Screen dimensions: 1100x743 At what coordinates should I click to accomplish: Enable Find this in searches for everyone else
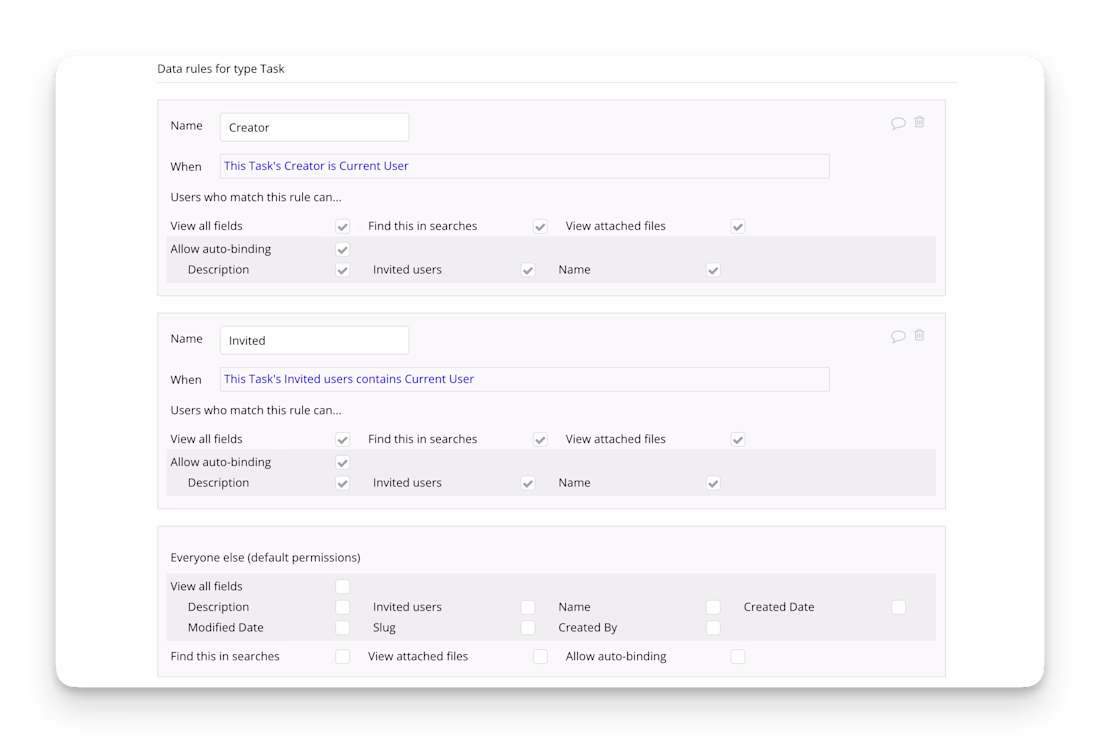(x=343, y=657)
